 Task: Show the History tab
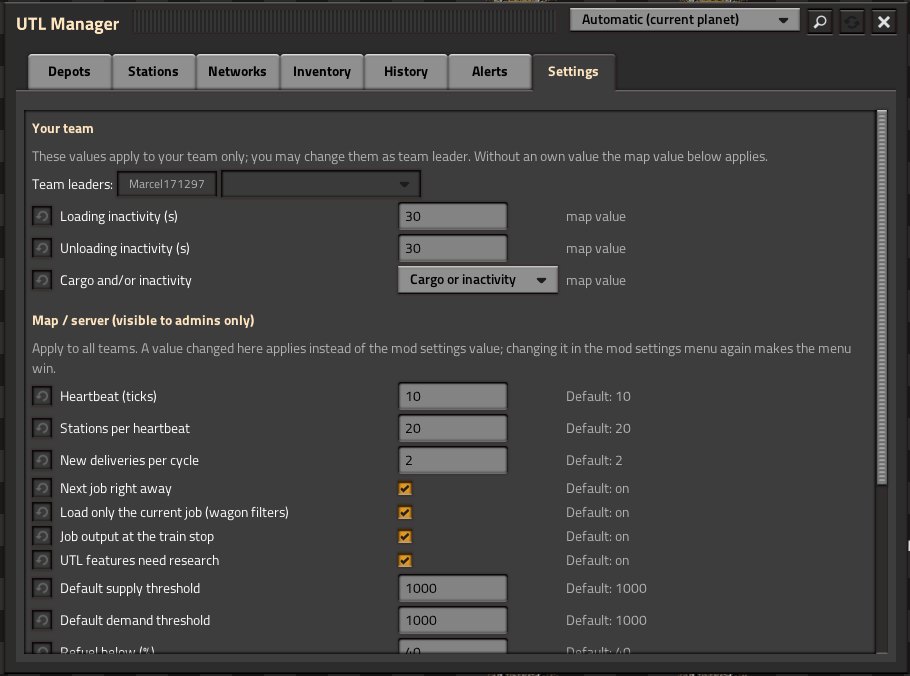click(x=406, y=71)
